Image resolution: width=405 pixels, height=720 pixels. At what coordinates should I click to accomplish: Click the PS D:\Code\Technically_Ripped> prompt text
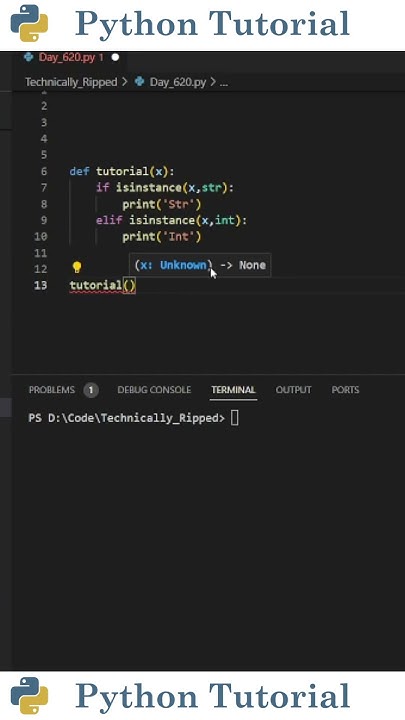pos(127,418)
